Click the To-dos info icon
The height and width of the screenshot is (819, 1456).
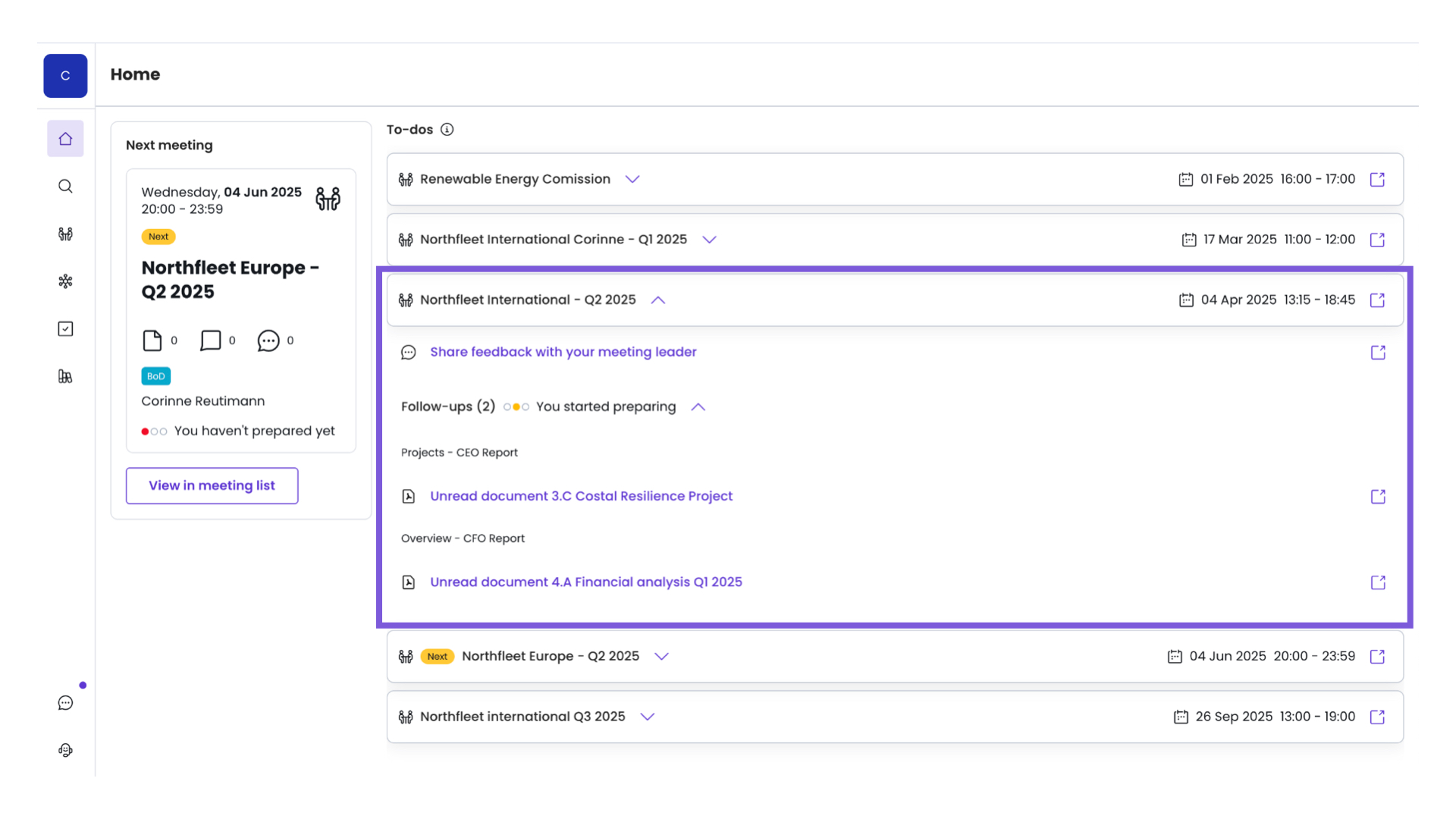(447, 130)
